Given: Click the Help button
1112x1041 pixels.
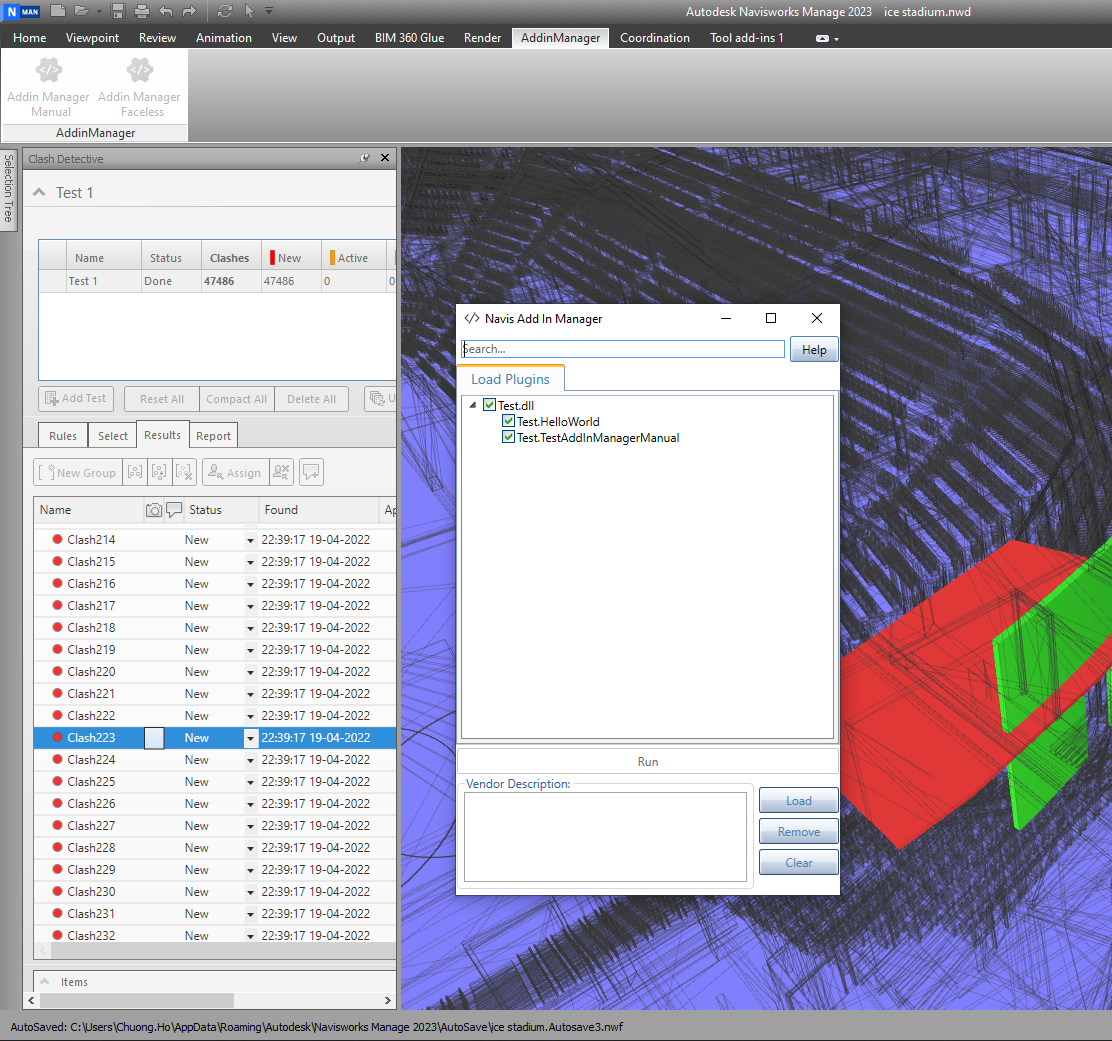Looking at the screenshot, I should (x=814, y=350).
